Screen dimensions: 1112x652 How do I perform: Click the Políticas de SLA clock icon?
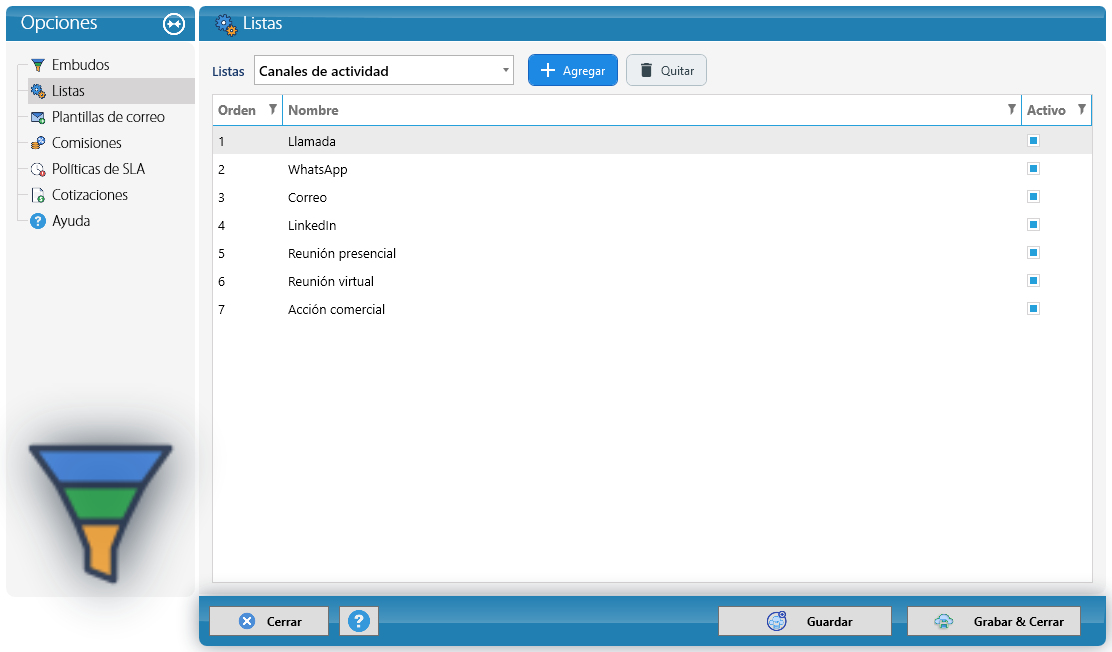[x=38, y=169]
